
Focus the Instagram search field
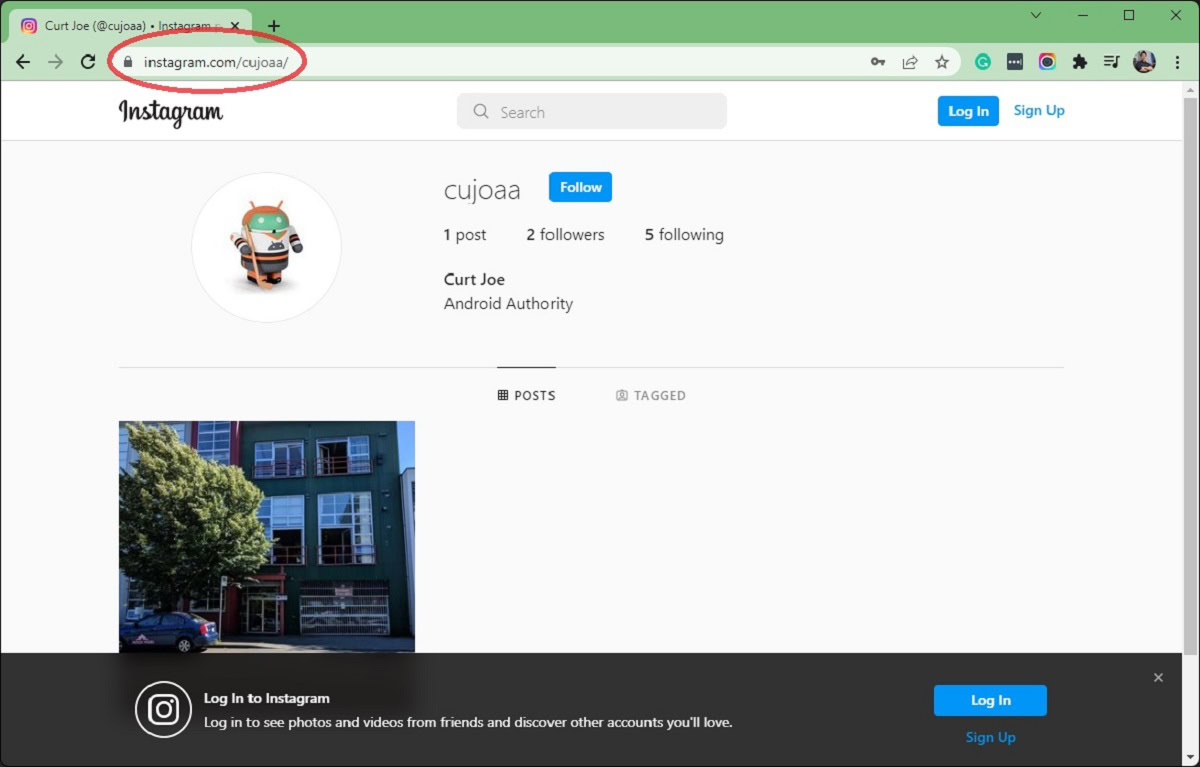point(592,112)
